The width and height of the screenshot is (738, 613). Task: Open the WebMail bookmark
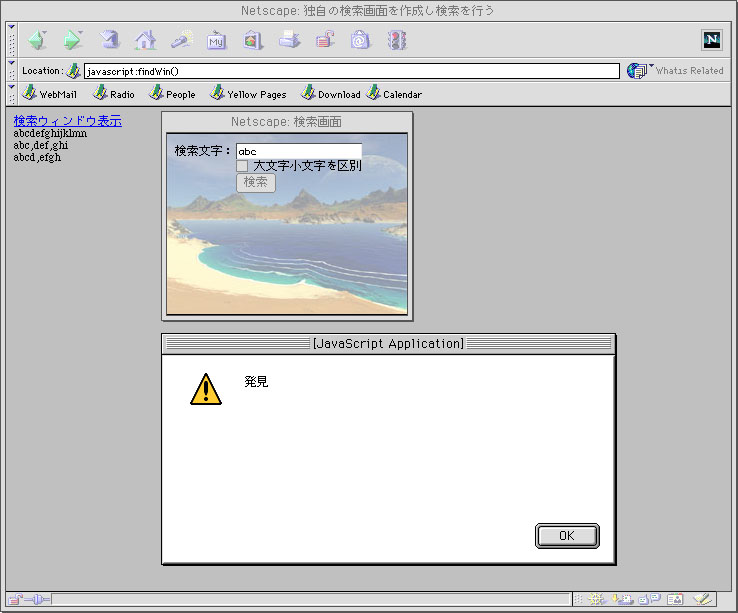point(50,94)
